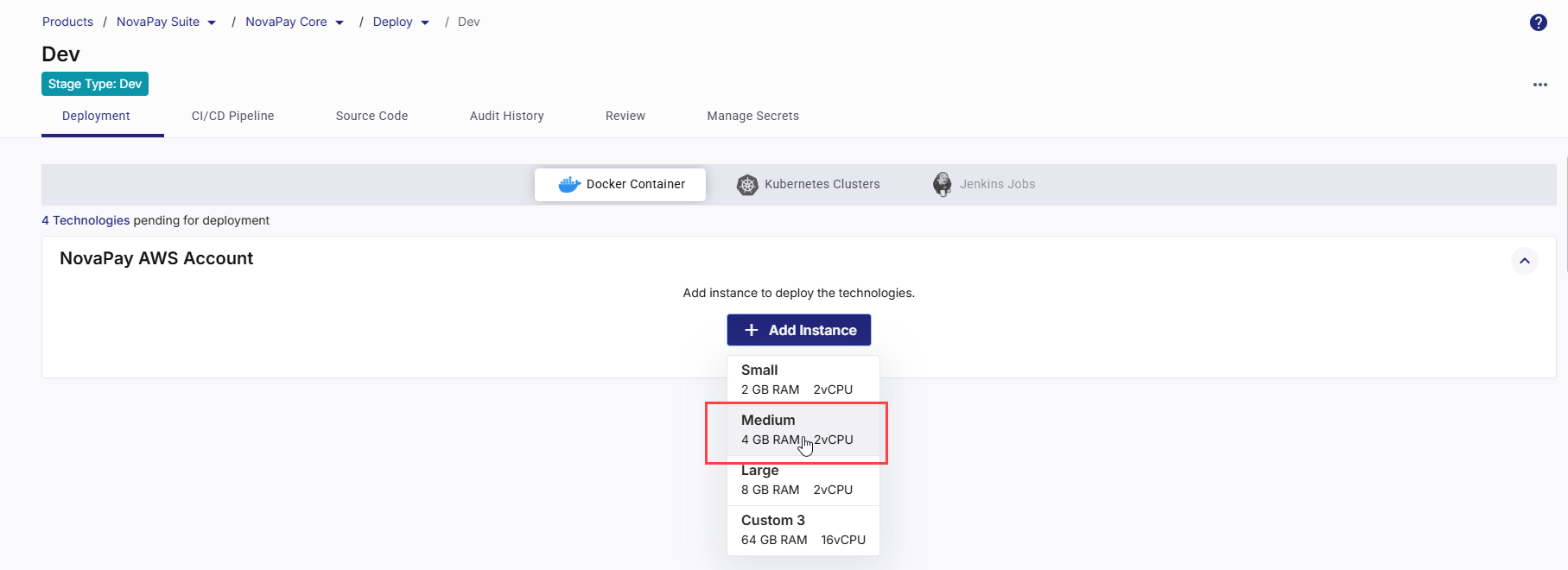Expand the NovaPay Core breadcrumb dropdown
The width and height of the screenshot is (1568, 570).
(x=340, y=22)
